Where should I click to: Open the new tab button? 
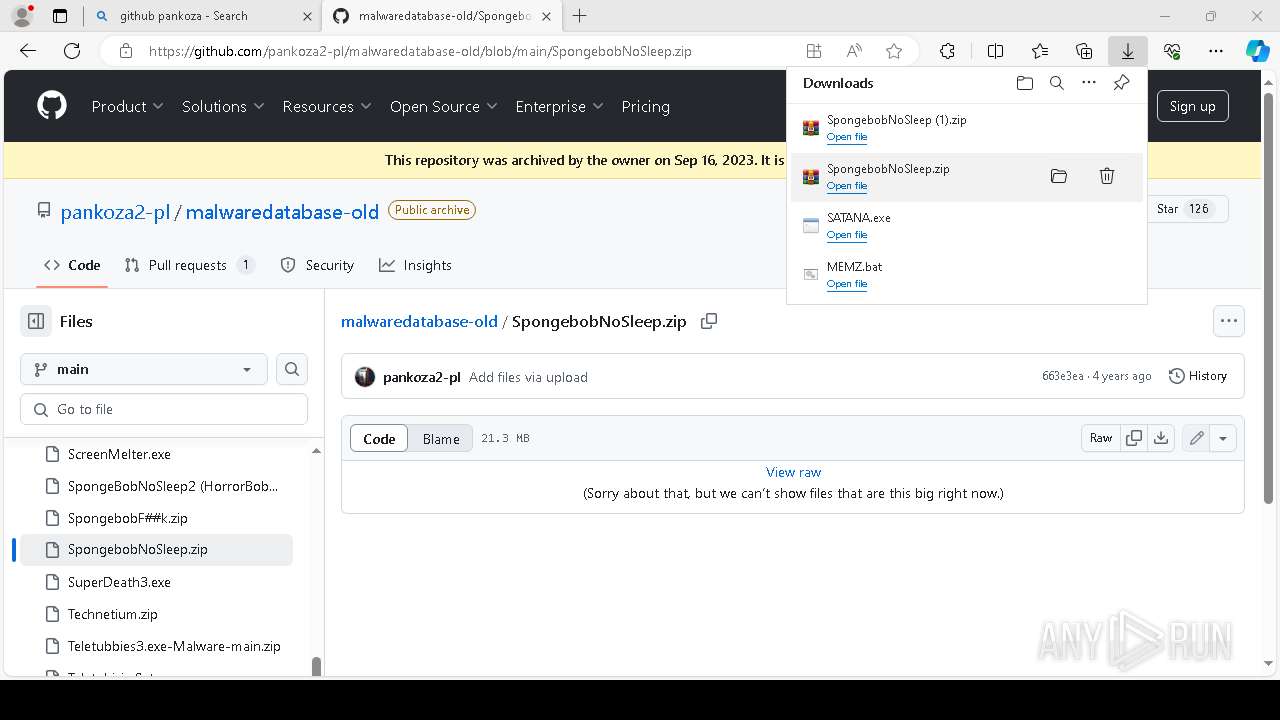pos(579,16)
